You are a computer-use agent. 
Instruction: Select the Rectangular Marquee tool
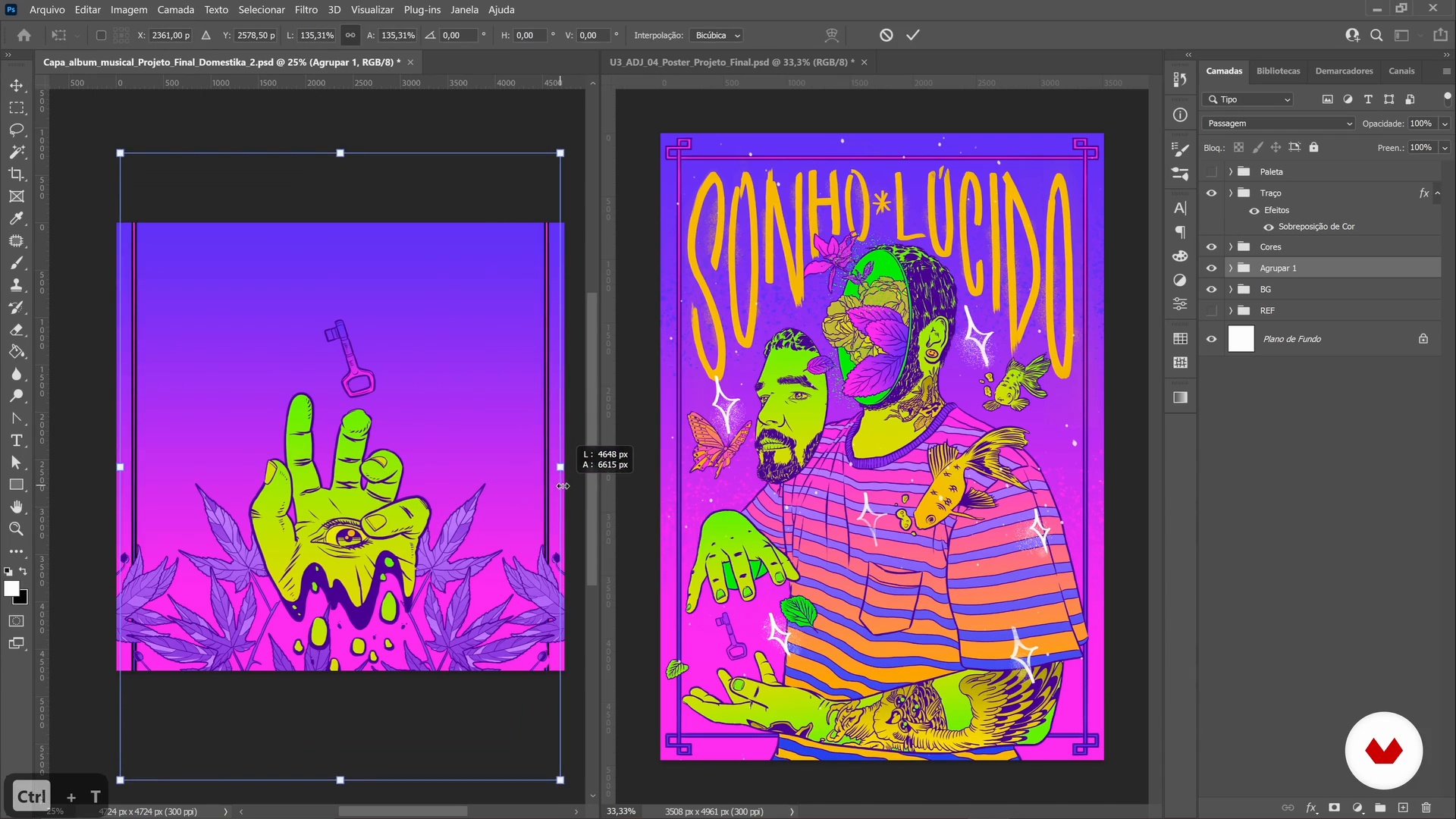(16, 108)
